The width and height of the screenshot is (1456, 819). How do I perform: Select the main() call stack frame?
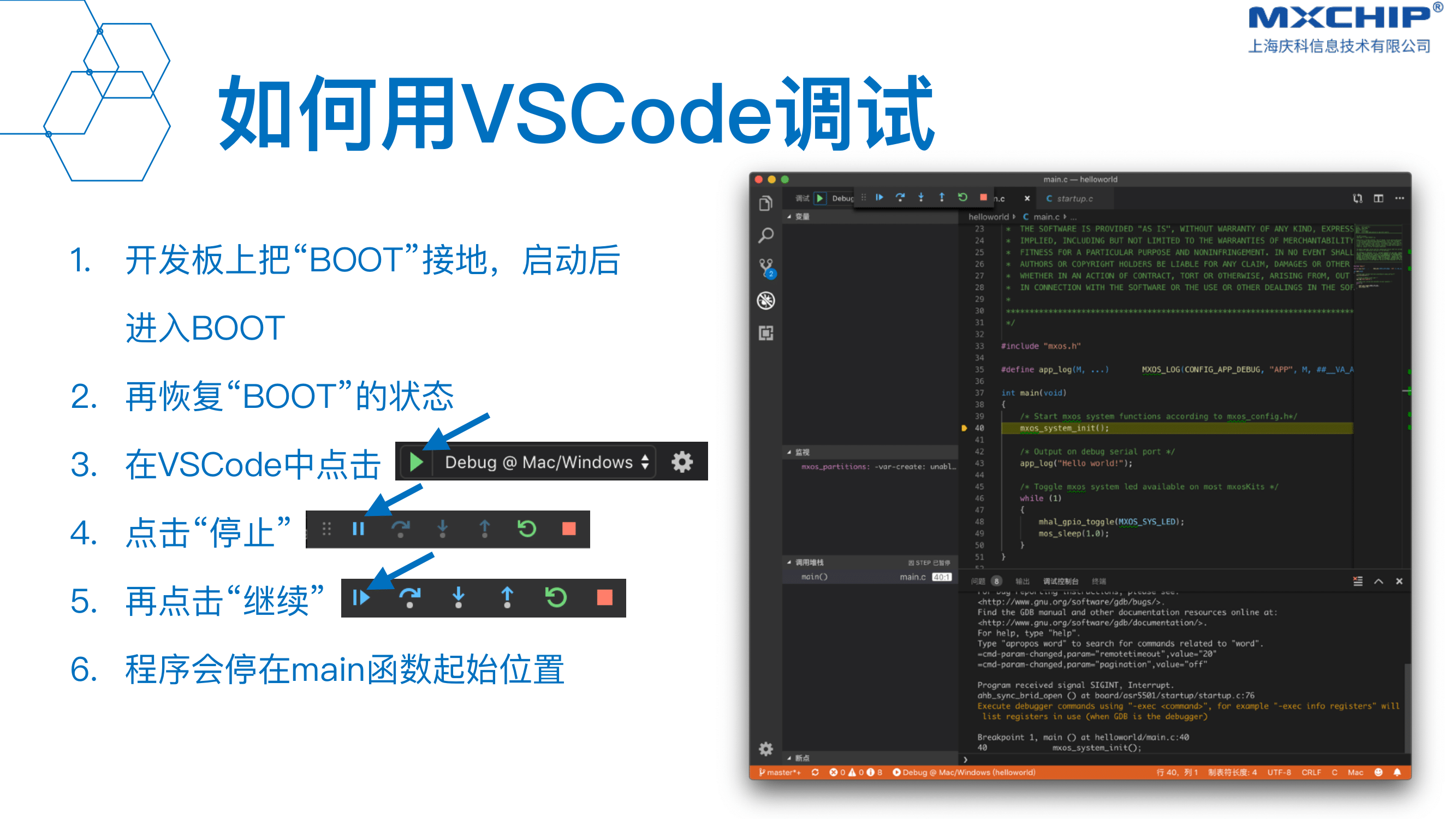coord(870,577)
